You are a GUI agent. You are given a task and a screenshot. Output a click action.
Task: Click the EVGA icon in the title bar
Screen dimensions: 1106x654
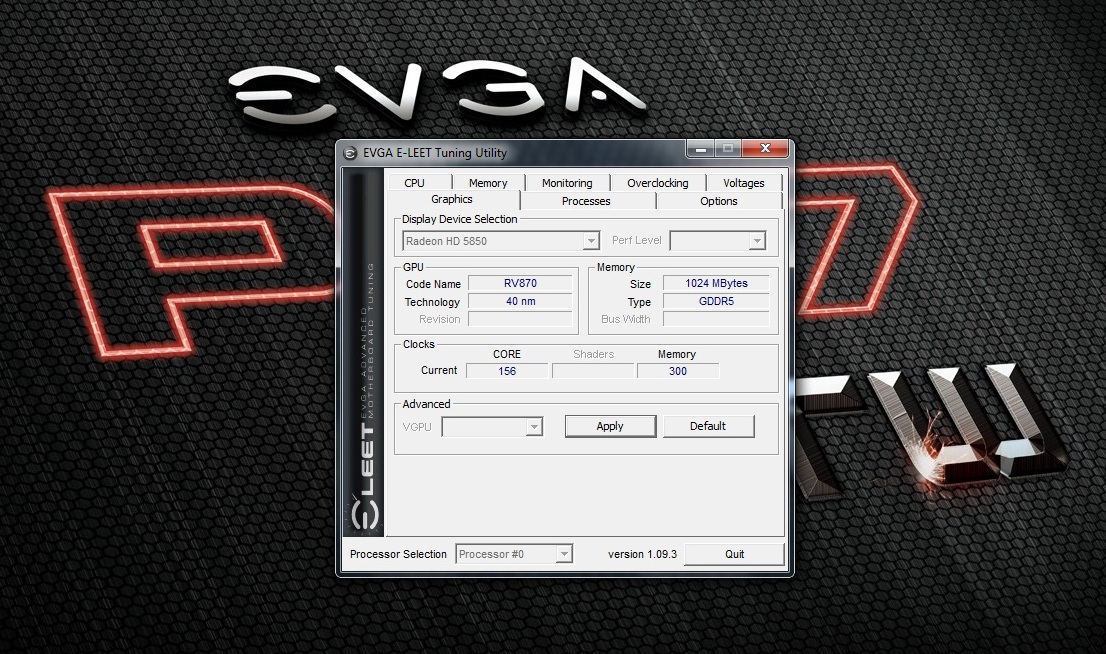point(350,153)
